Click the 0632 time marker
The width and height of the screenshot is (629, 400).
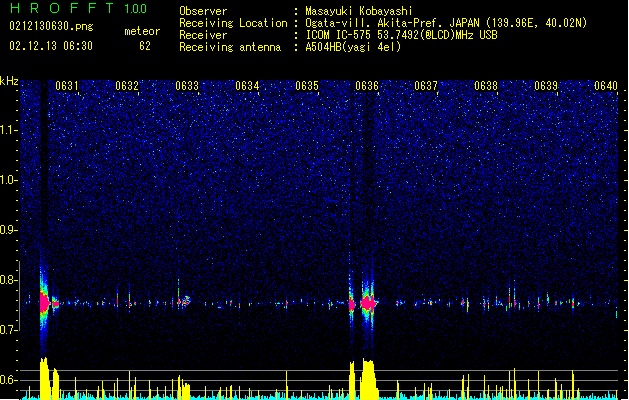pos(127,86)
